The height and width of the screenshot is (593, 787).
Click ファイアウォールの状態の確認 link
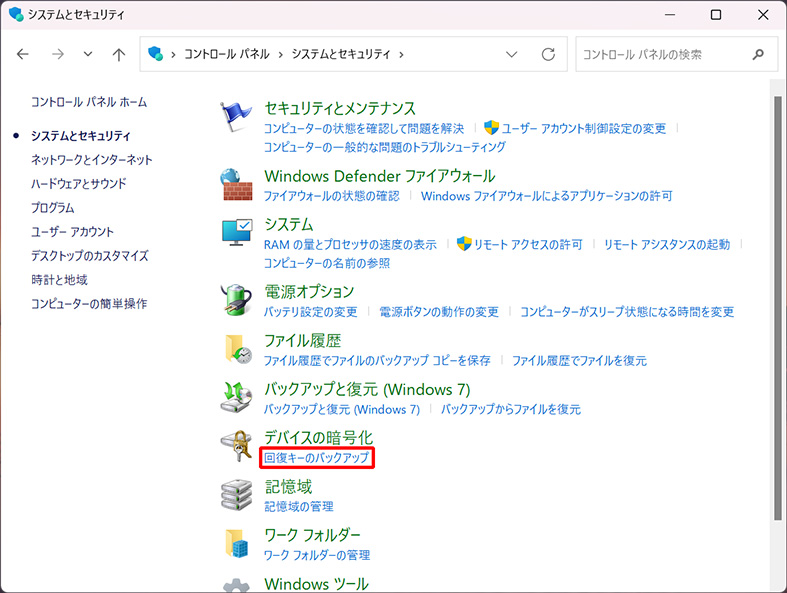point(332,196)
